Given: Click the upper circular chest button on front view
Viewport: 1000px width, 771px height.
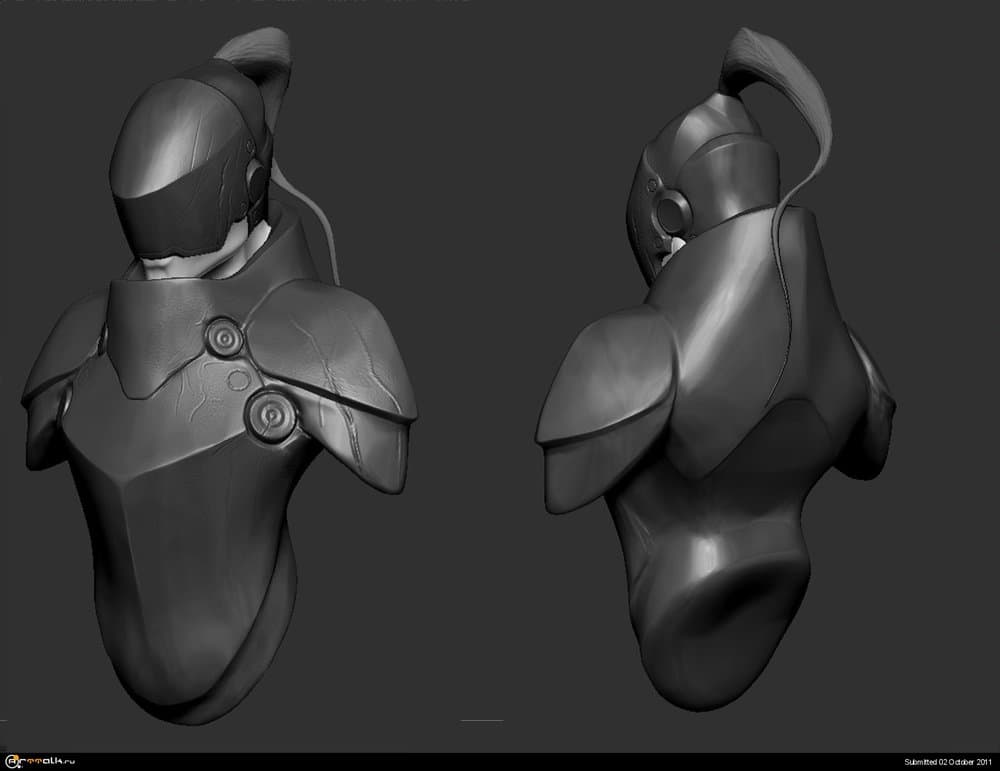Looking at the screenshot, I should [226, 342].
